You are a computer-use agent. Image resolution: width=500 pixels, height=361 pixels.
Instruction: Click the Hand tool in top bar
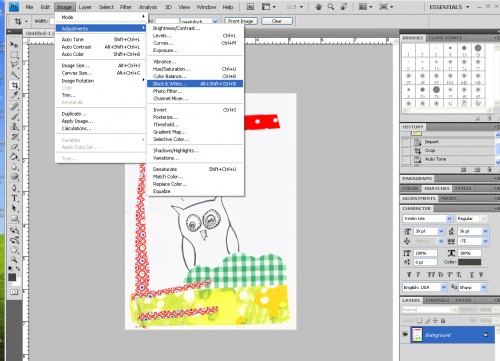click(x=318, y=7)
